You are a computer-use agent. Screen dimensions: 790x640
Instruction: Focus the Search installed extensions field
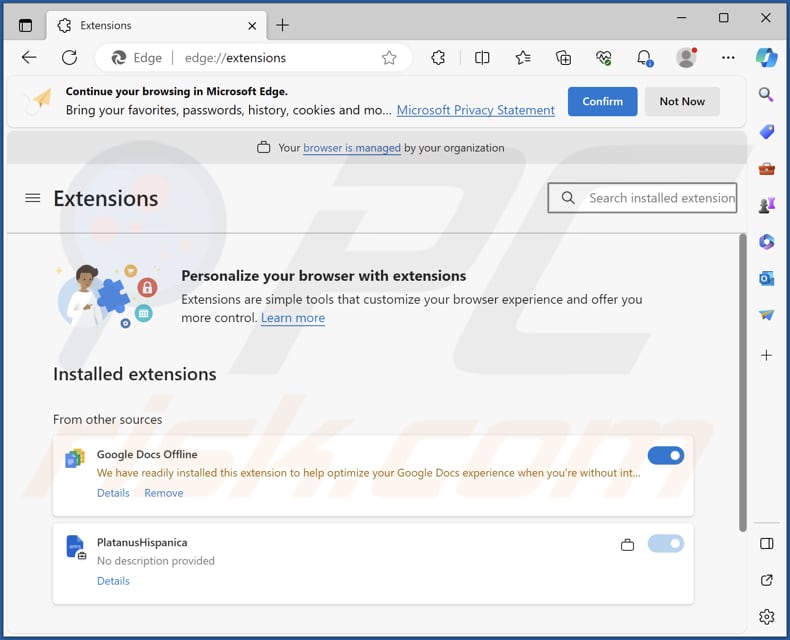(x=642, y=198)
